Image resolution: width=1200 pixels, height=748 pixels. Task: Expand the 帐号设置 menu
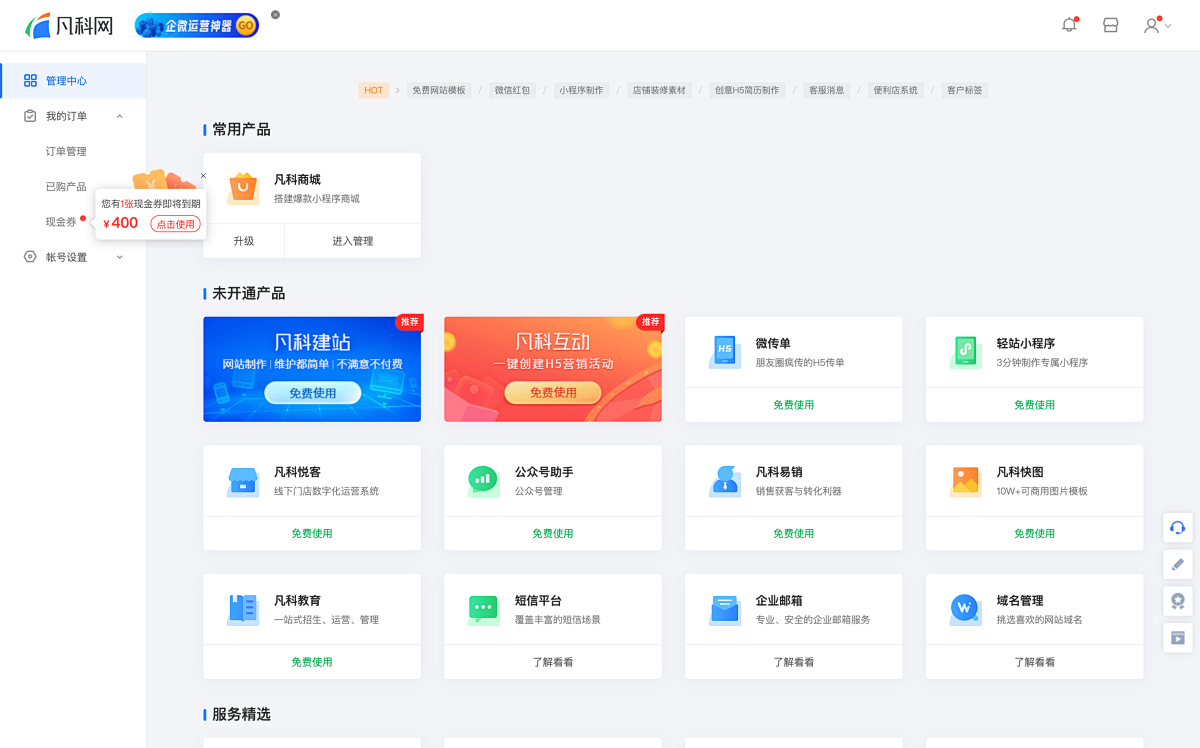120,257
